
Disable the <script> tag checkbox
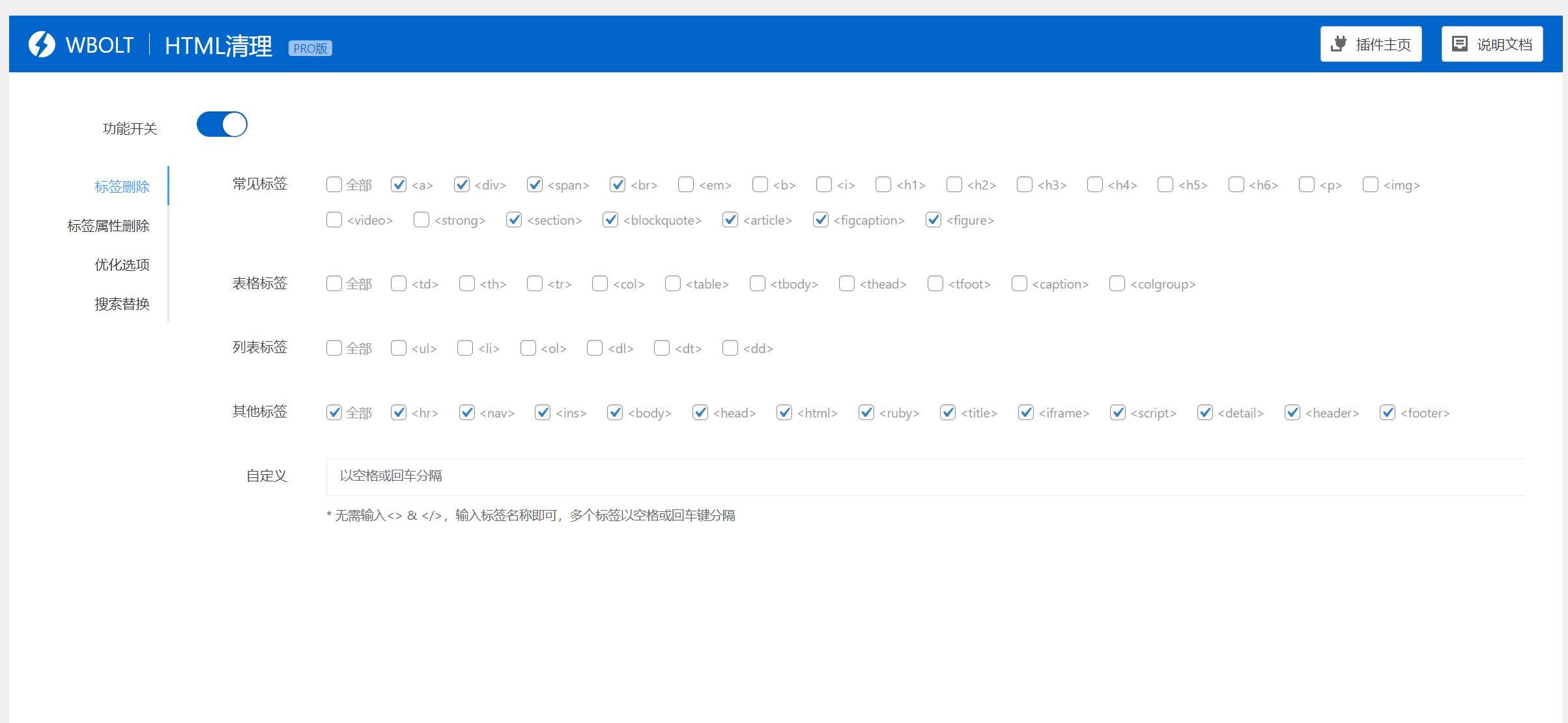coord(1119,412)
